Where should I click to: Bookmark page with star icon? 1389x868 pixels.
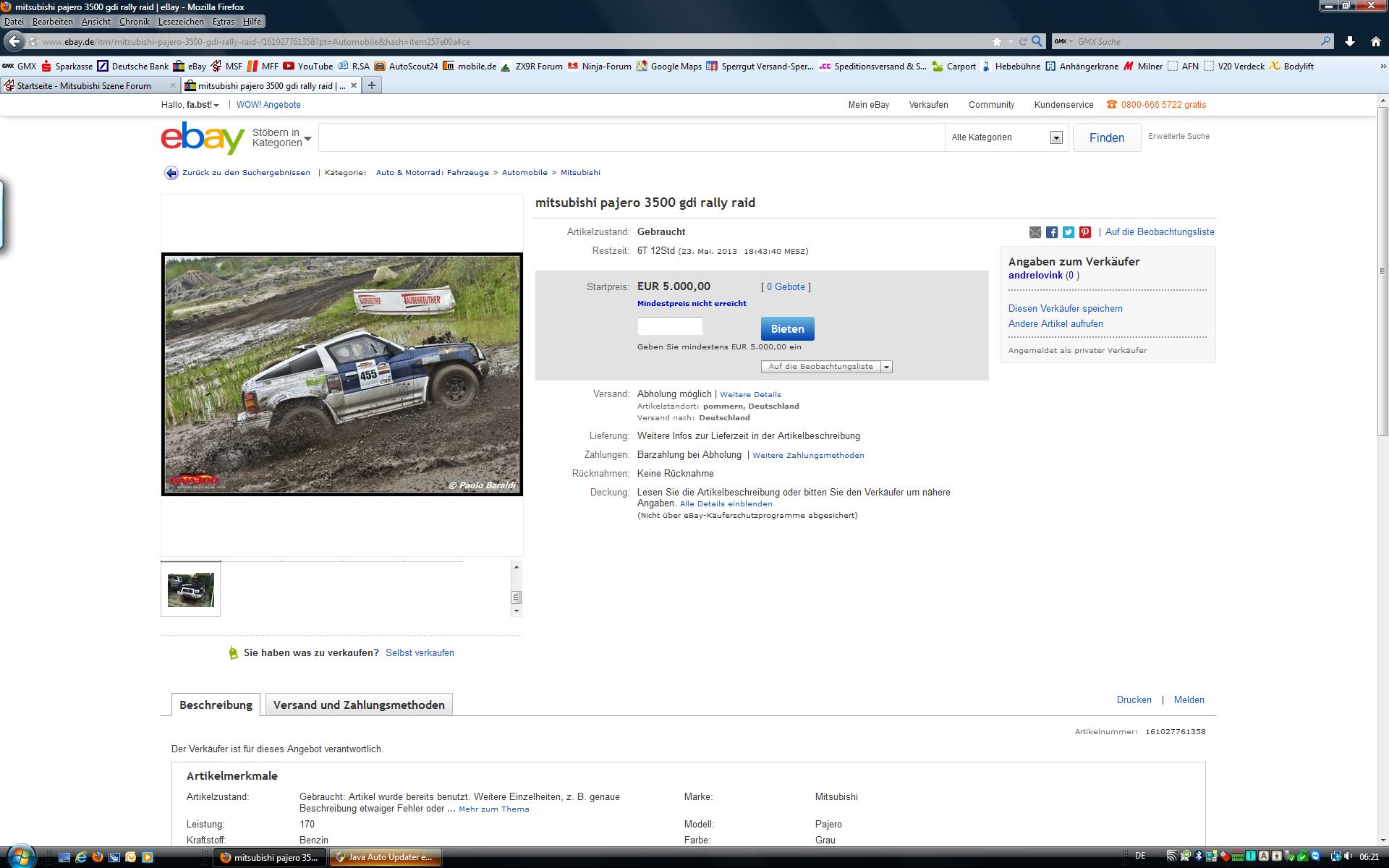tap(997, 41)
